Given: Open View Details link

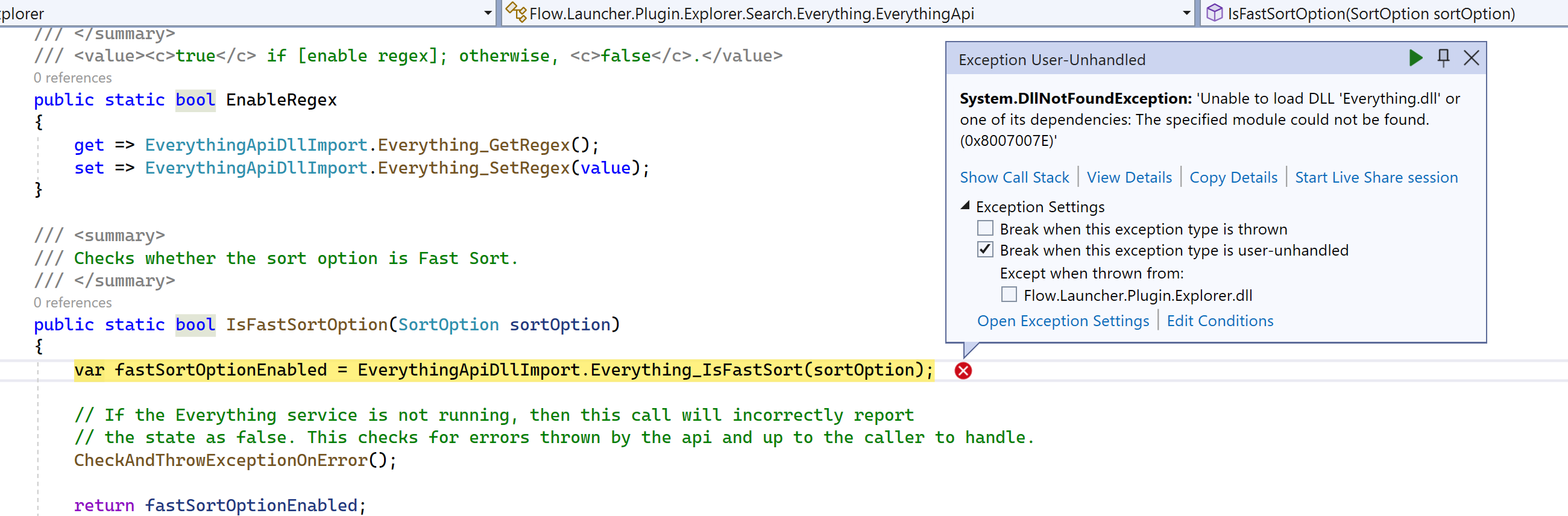Looking at the screenshot, I should click(1129, 178).
